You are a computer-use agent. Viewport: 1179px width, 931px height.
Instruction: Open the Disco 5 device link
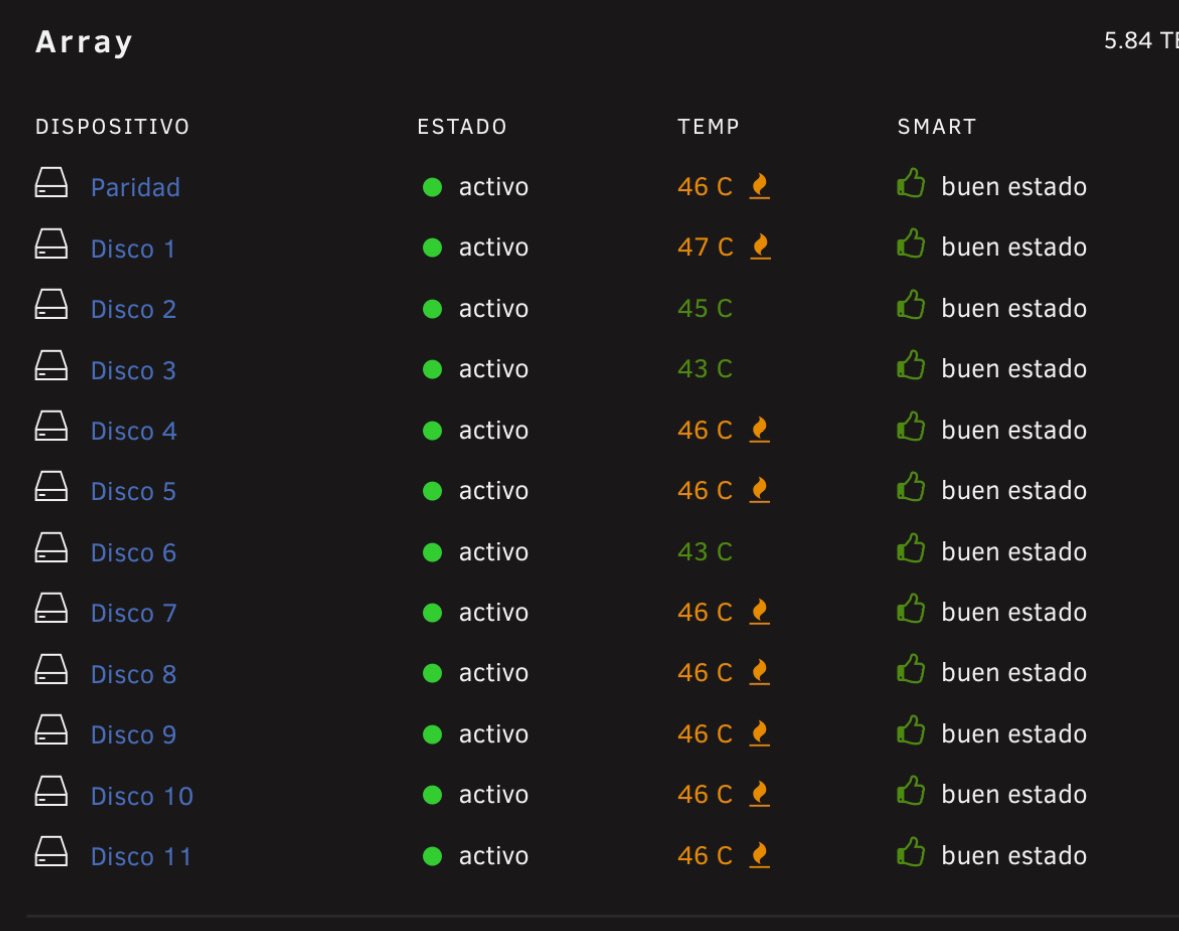point(133,491)
